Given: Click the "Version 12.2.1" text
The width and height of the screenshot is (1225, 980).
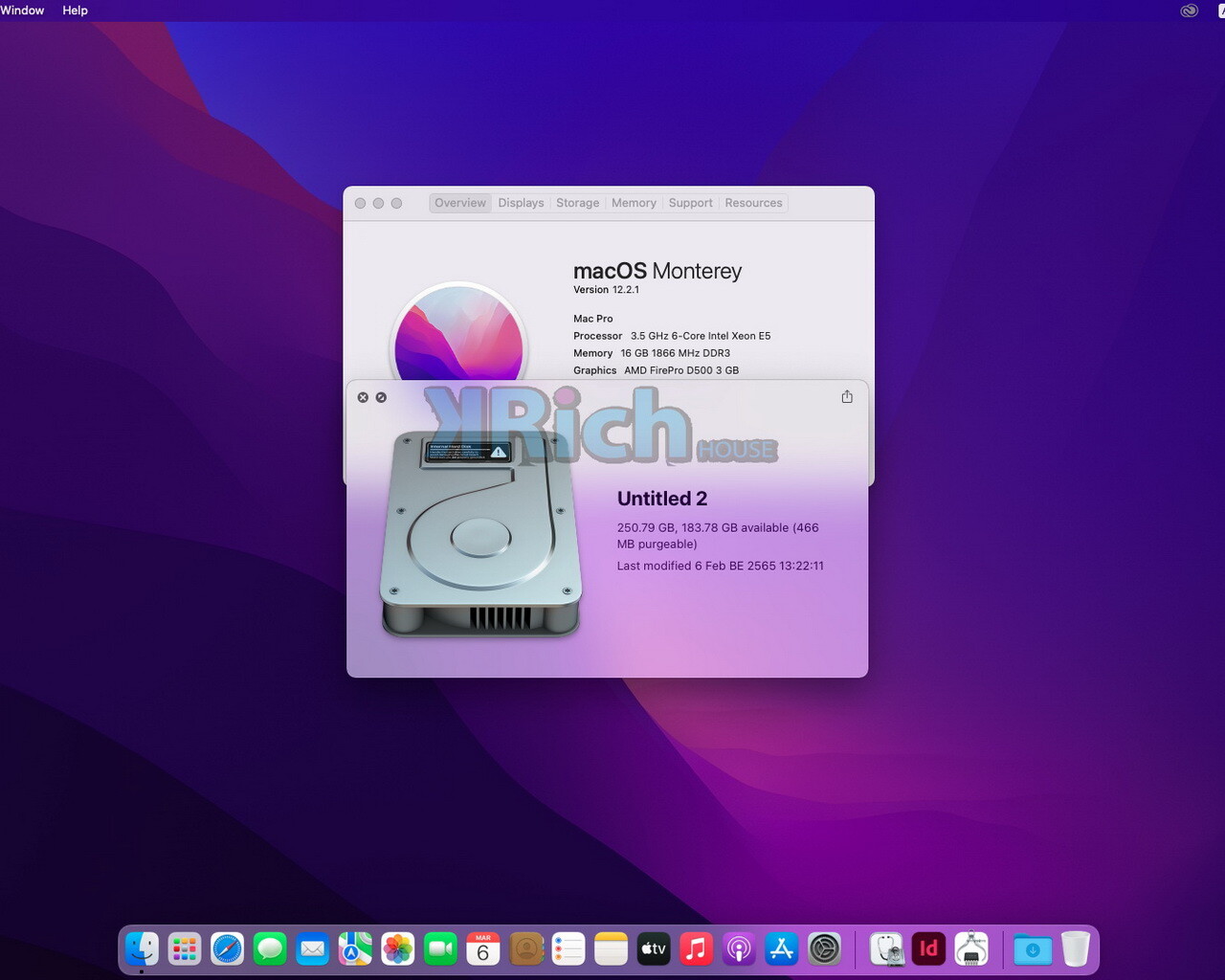Looking at the screenshot, I should (x=606, y=290).
